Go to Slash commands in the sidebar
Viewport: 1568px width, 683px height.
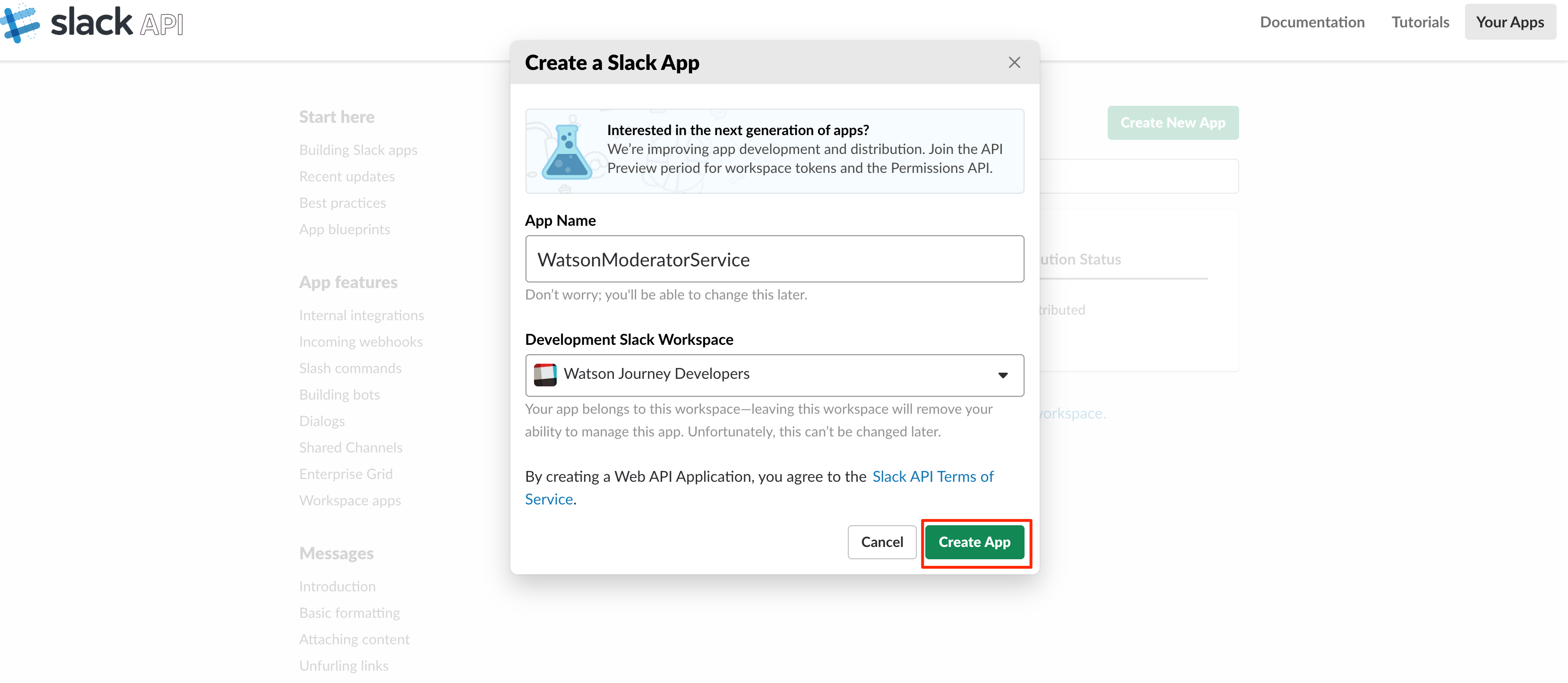350,368
